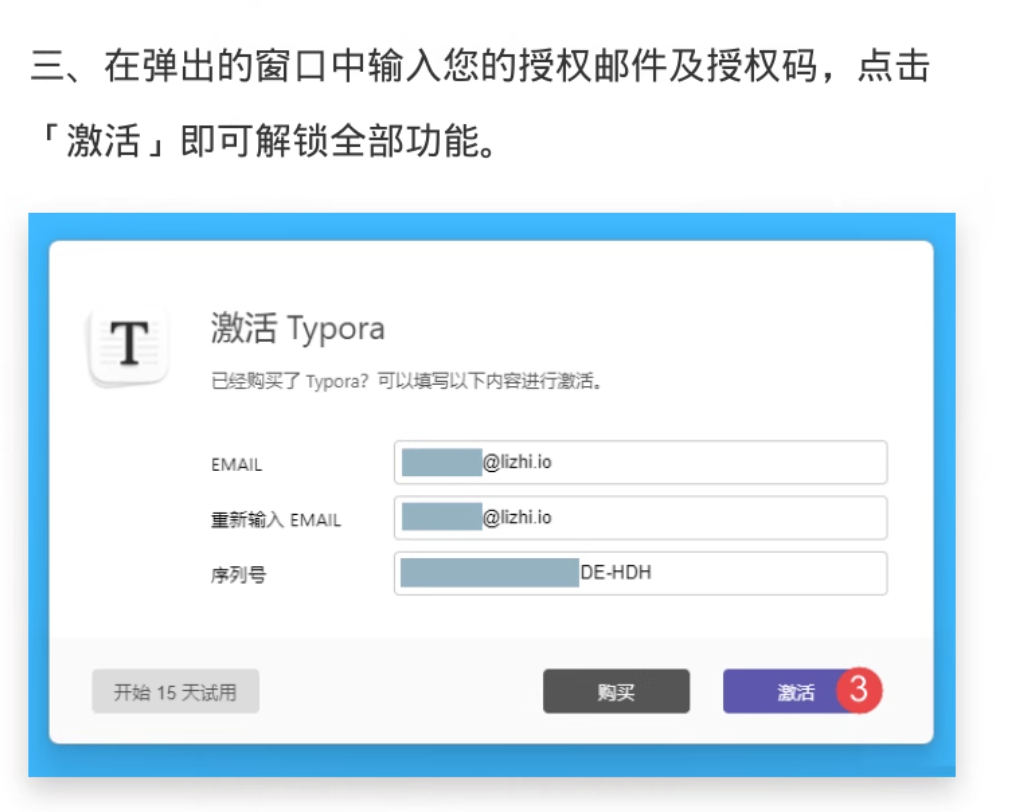Click the instruction line starting with 三、在弹出的窗口中
This screenshot has width=1015, height=812.
(481, 66)
